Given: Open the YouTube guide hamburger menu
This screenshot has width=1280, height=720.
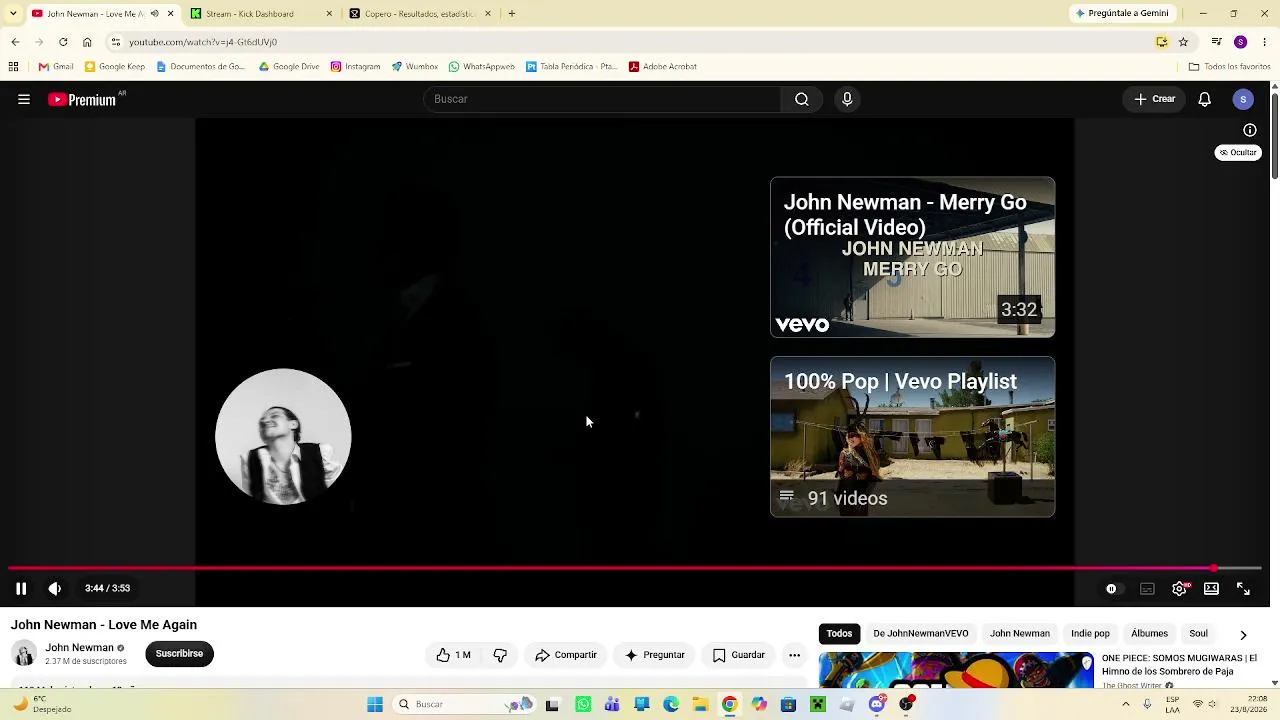Looking at the screenshot, I should tap(24, 99).
